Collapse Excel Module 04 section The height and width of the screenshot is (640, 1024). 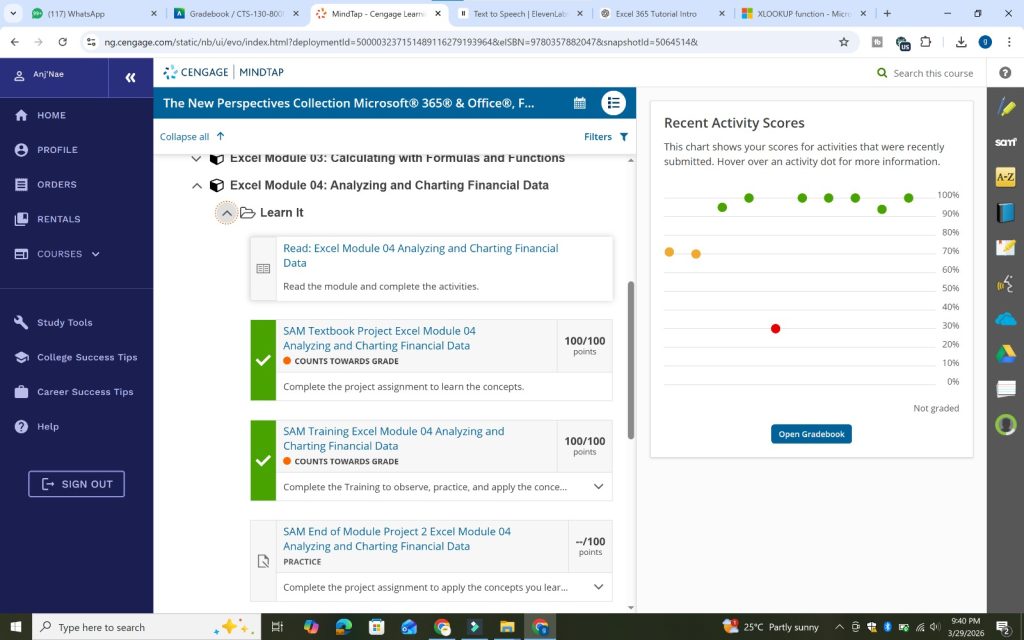coord(197,185)
